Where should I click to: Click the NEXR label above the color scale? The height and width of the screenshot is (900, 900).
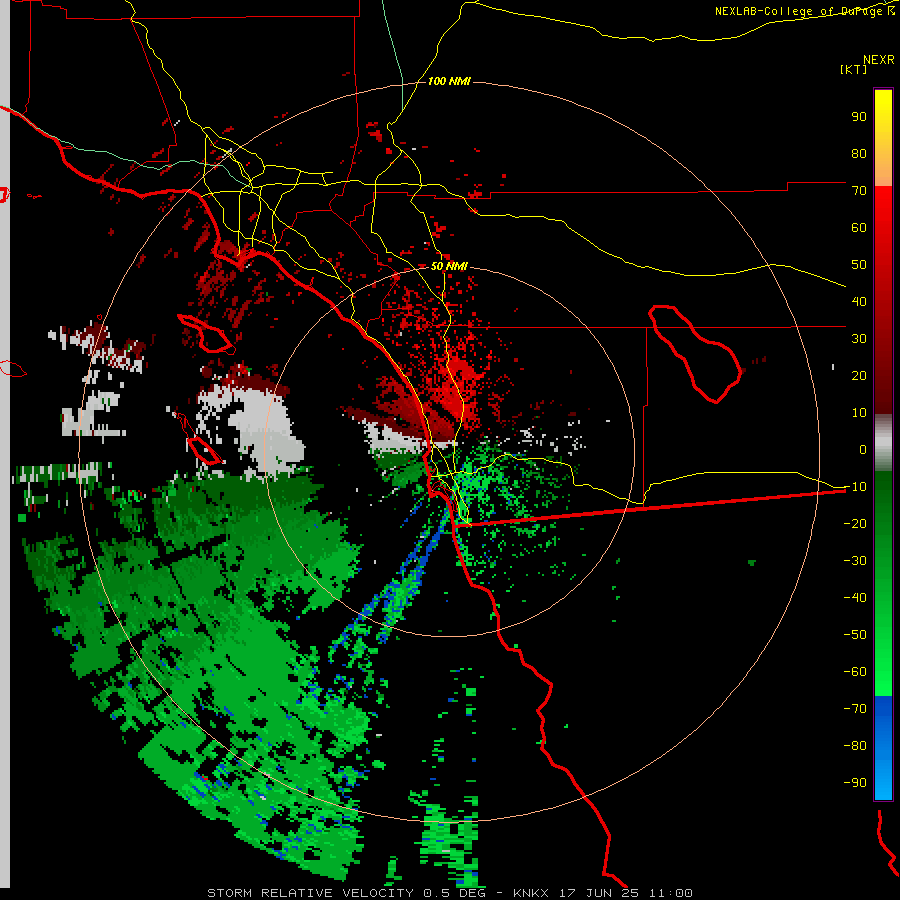pyautogui.click(x=879, y=60)
